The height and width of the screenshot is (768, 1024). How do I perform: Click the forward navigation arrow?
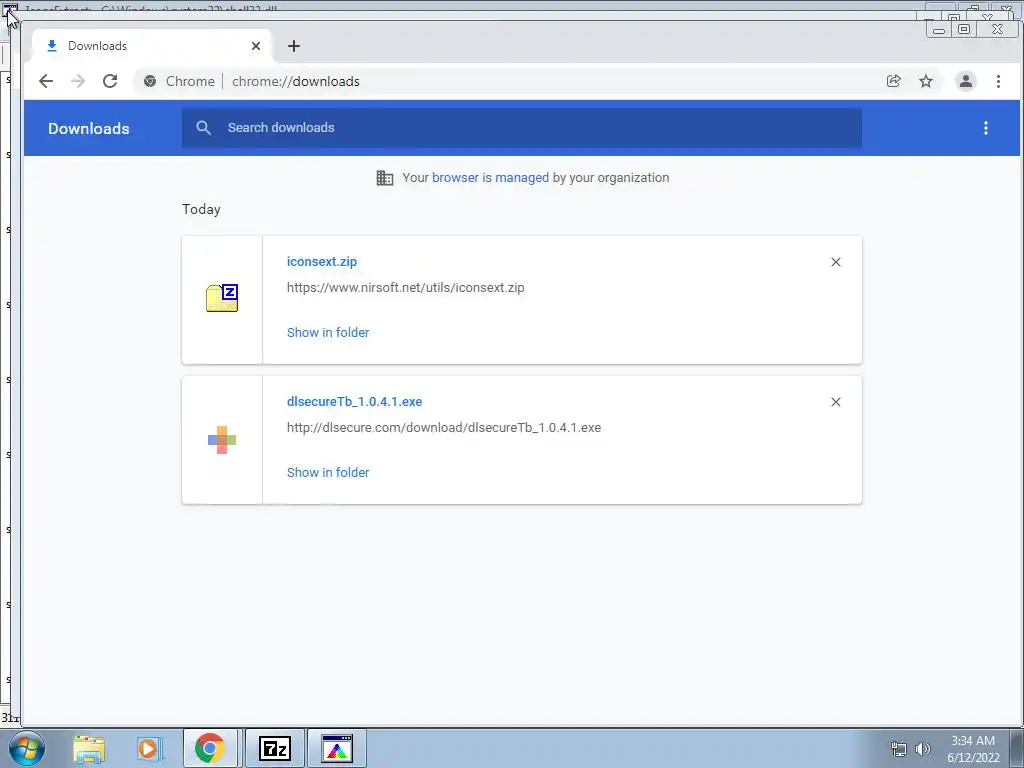click(x=78, y=81)
